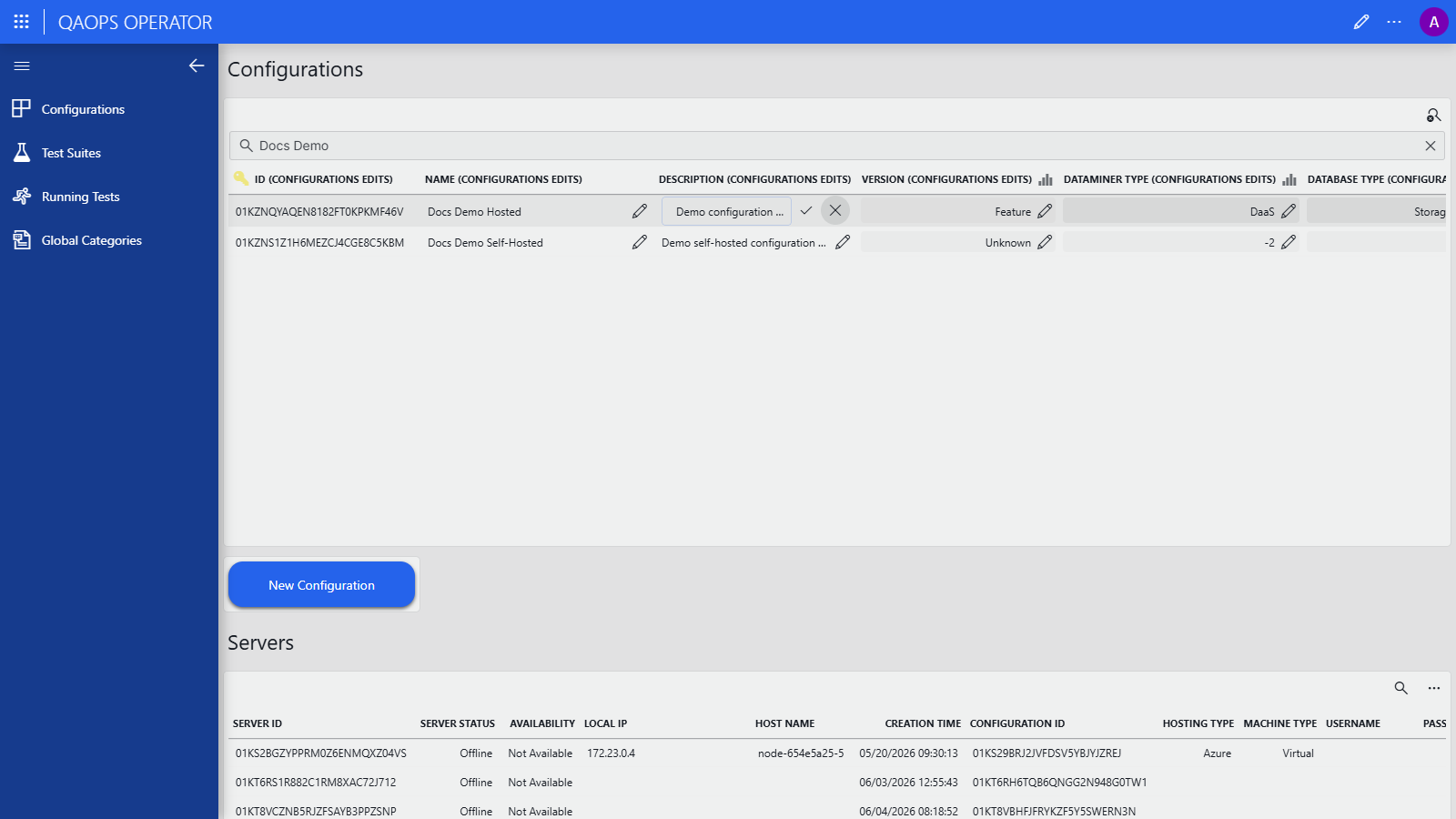Click creation time 06/03/2026 12:55:43

[x=908, y=783]
